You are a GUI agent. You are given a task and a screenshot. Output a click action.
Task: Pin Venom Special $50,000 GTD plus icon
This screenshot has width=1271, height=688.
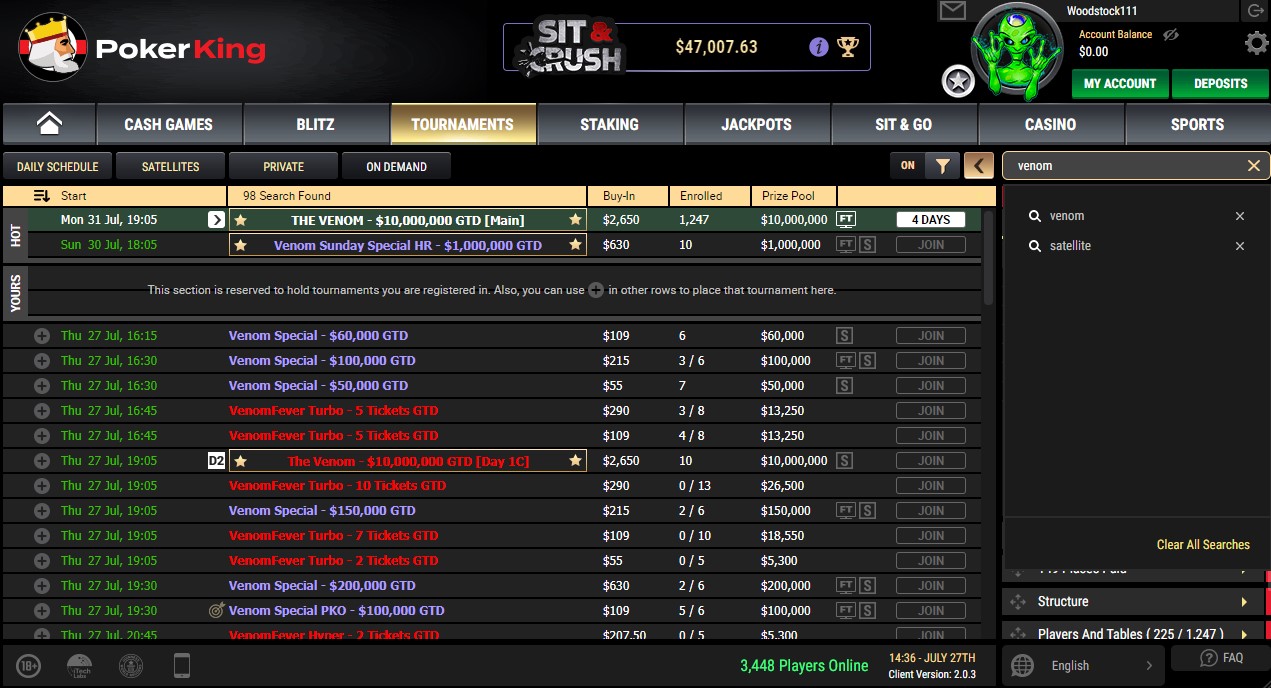click(x=42, y=386)
